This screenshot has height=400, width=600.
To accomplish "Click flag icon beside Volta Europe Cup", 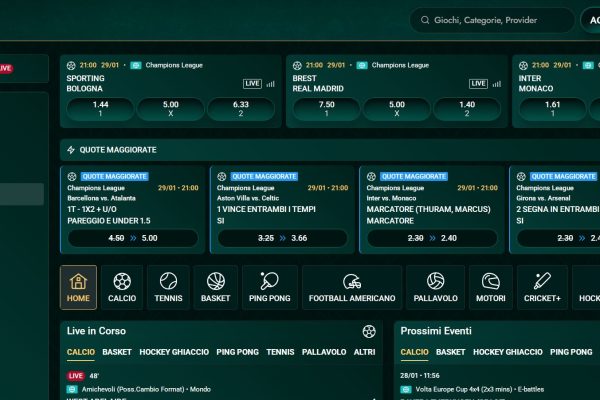I will pyautogui.click(x=406, y=389).
